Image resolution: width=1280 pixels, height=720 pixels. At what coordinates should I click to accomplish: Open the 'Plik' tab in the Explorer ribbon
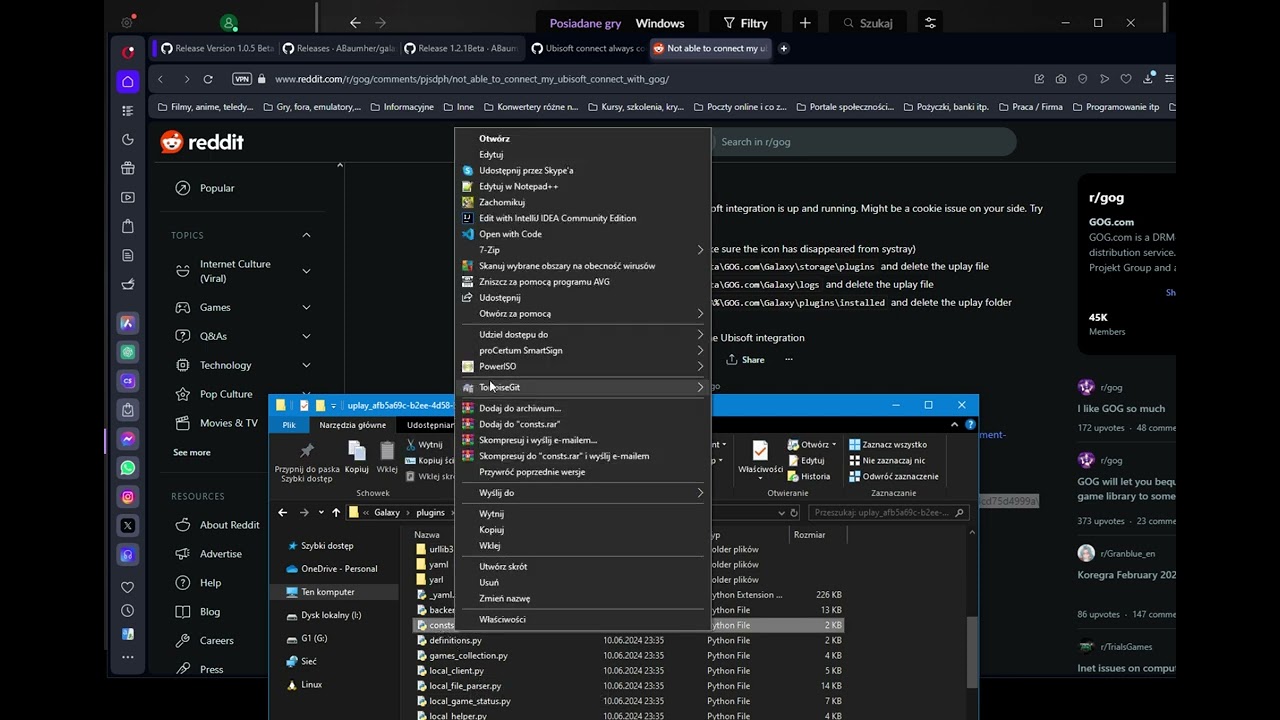(289, 425)
